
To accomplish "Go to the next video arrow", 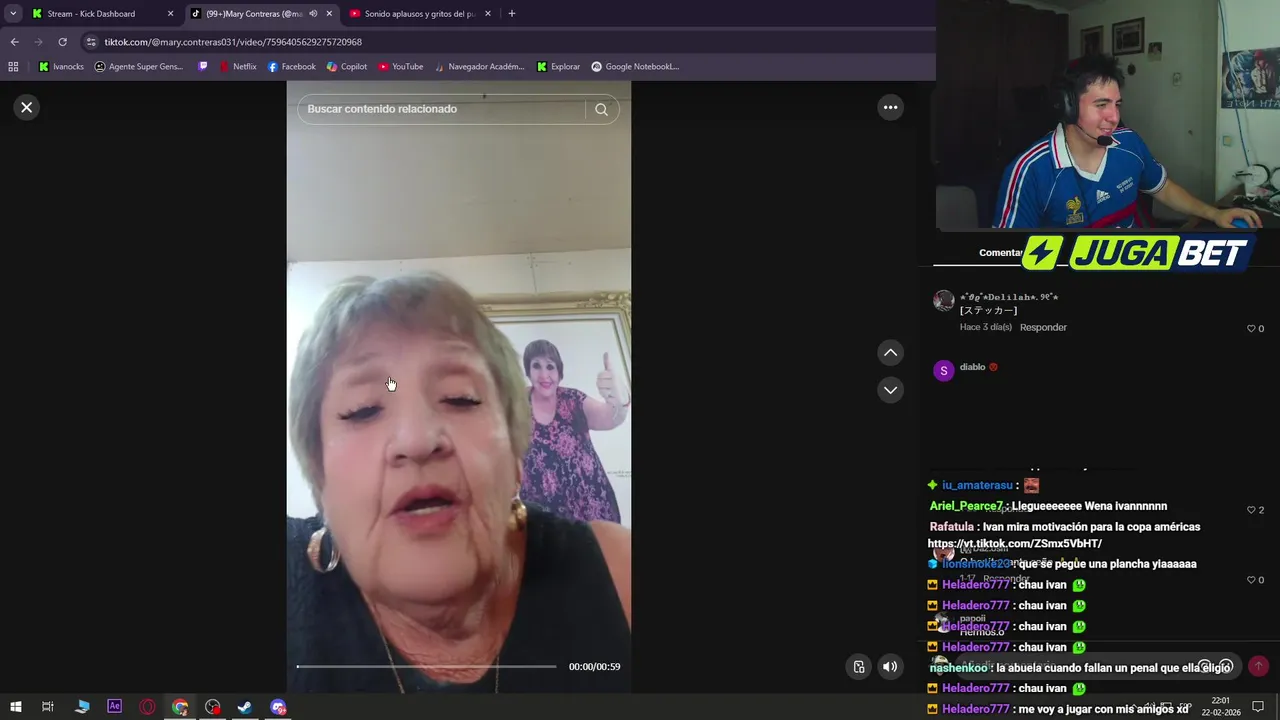I will click(x=890, y=390).
